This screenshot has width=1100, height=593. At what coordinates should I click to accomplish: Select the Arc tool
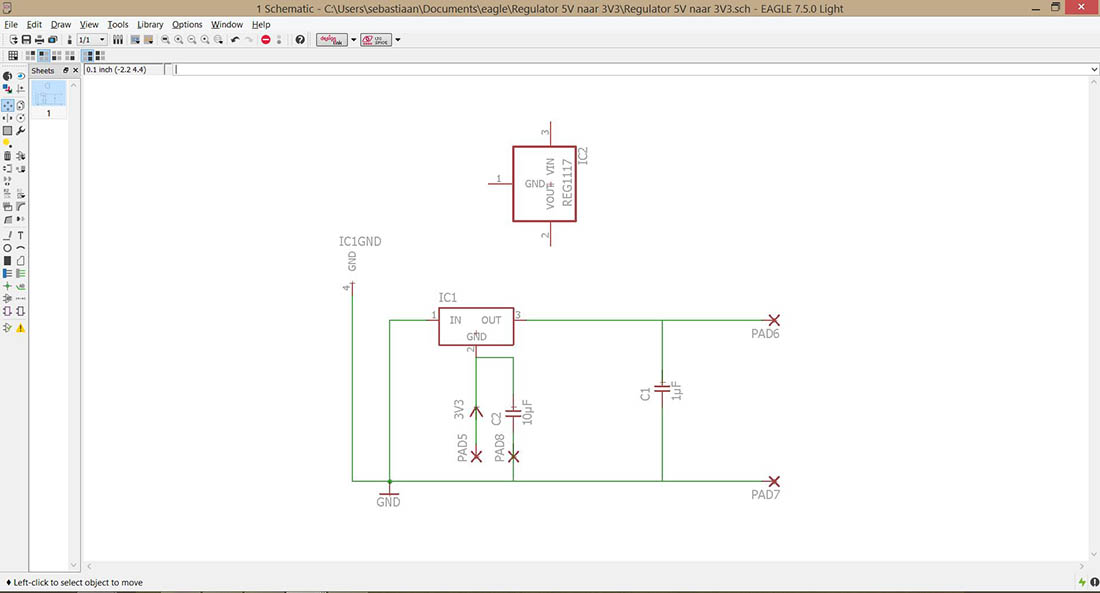pos(20,248)
